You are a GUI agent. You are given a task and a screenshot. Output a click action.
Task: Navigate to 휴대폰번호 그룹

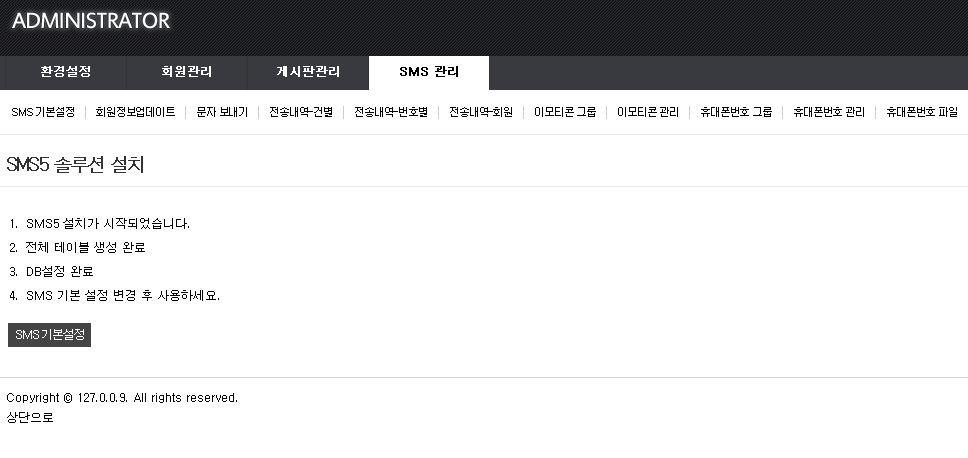[736, 112]
